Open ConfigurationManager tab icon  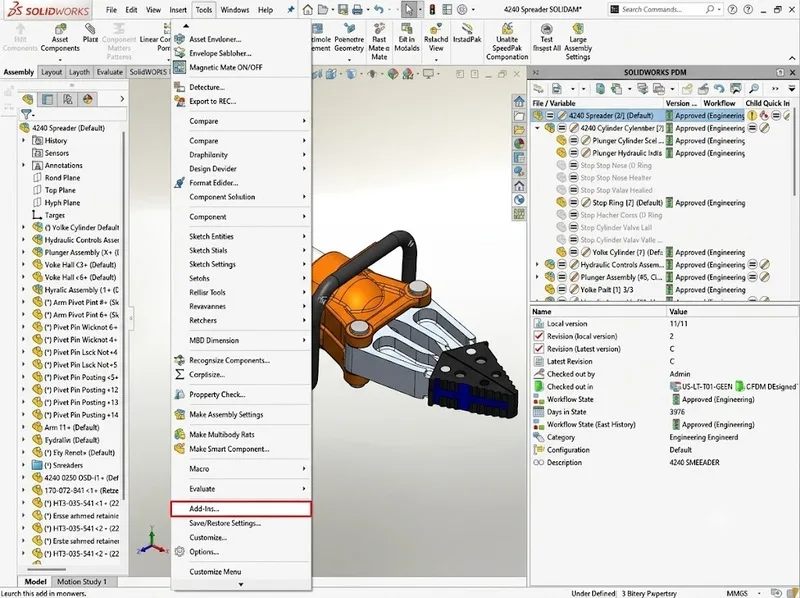(x=67, y=99)
